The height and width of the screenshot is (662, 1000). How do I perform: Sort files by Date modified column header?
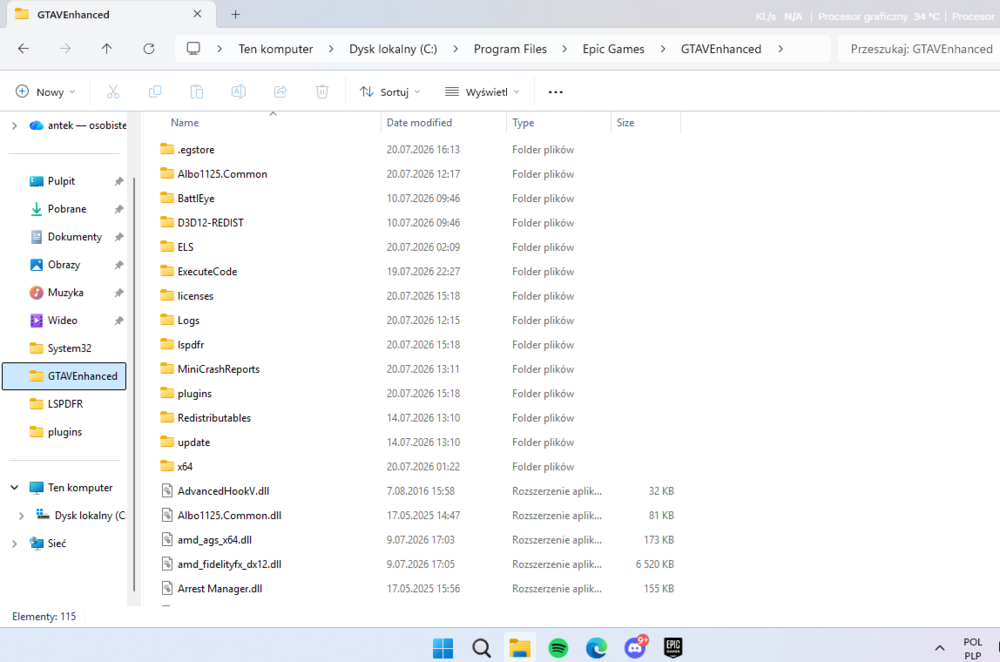pos(419,122)
